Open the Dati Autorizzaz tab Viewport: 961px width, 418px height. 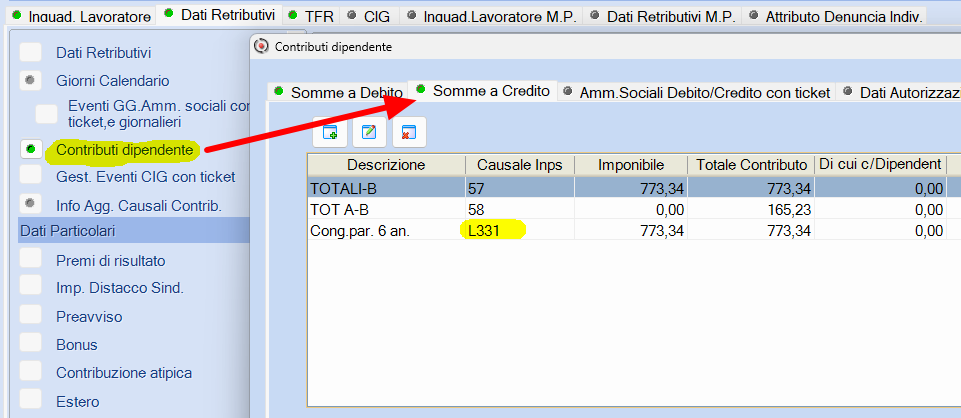(898, 93)
